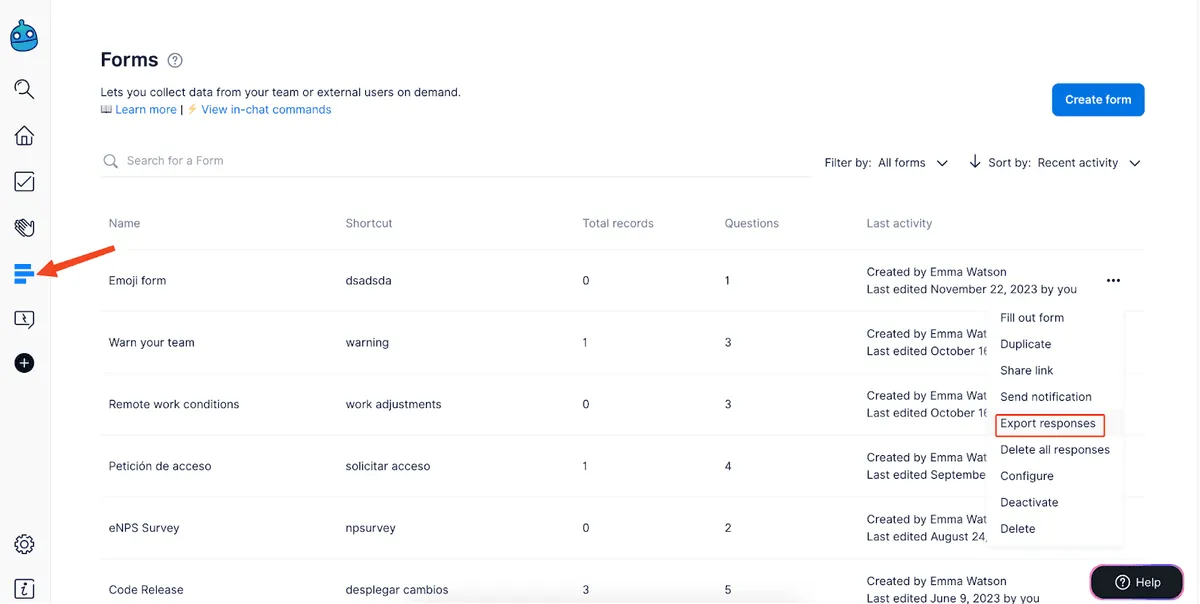
Task: Select the highlighted Forms icon in sidebar
Action: pos(23,272)
